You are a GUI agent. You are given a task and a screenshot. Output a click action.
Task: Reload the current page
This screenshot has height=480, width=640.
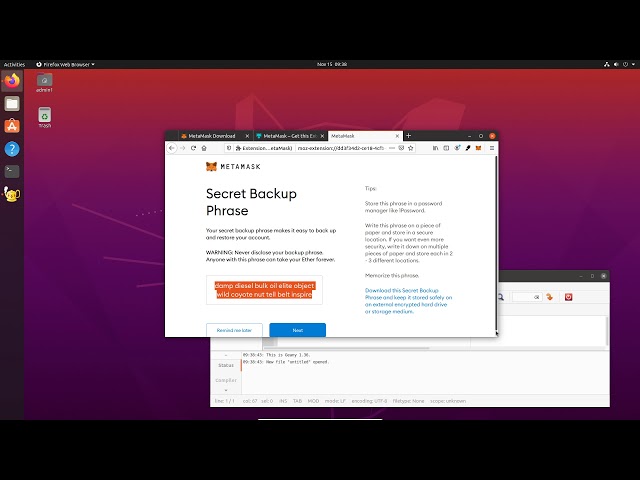pos(193,148)
